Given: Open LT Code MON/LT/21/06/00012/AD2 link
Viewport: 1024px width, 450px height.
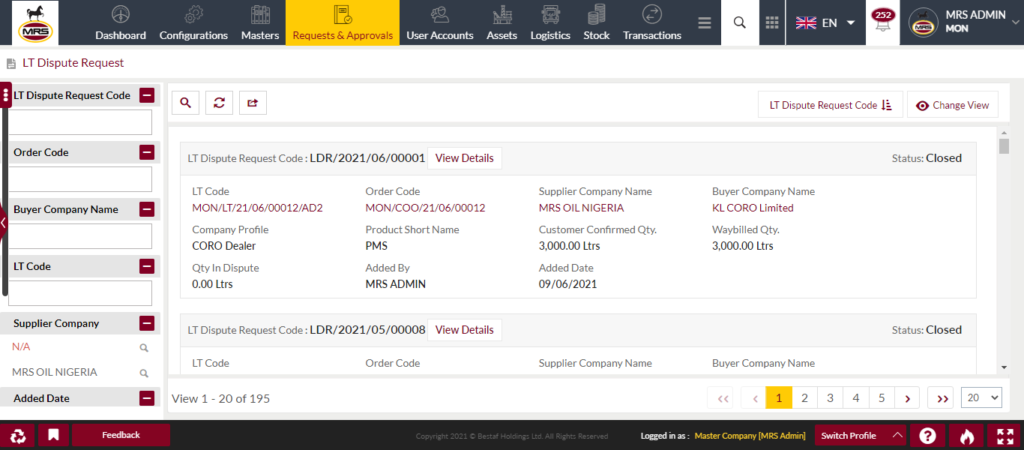Looking at the screenshot, I should [257, 208].
